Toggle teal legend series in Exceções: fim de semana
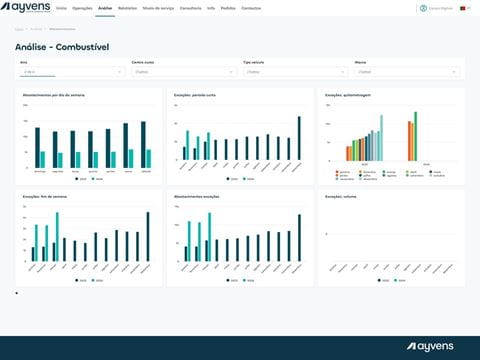This screenshot has width=480, height=360. tap(93, 280)
